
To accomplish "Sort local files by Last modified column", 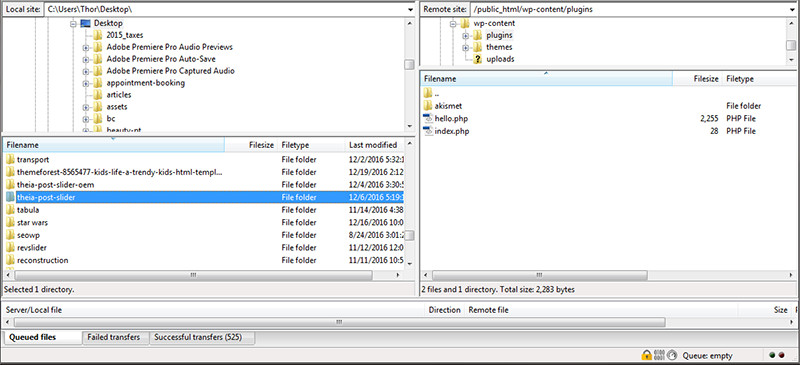I will click(374, 145).
